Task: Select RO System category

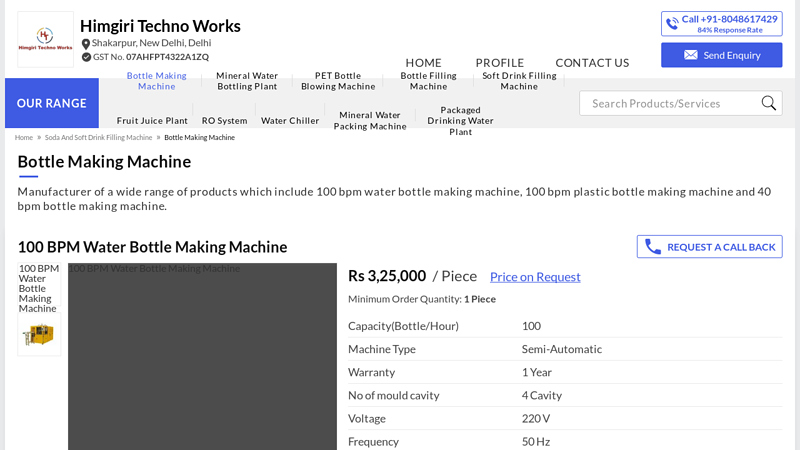Action: coord(224,121)
